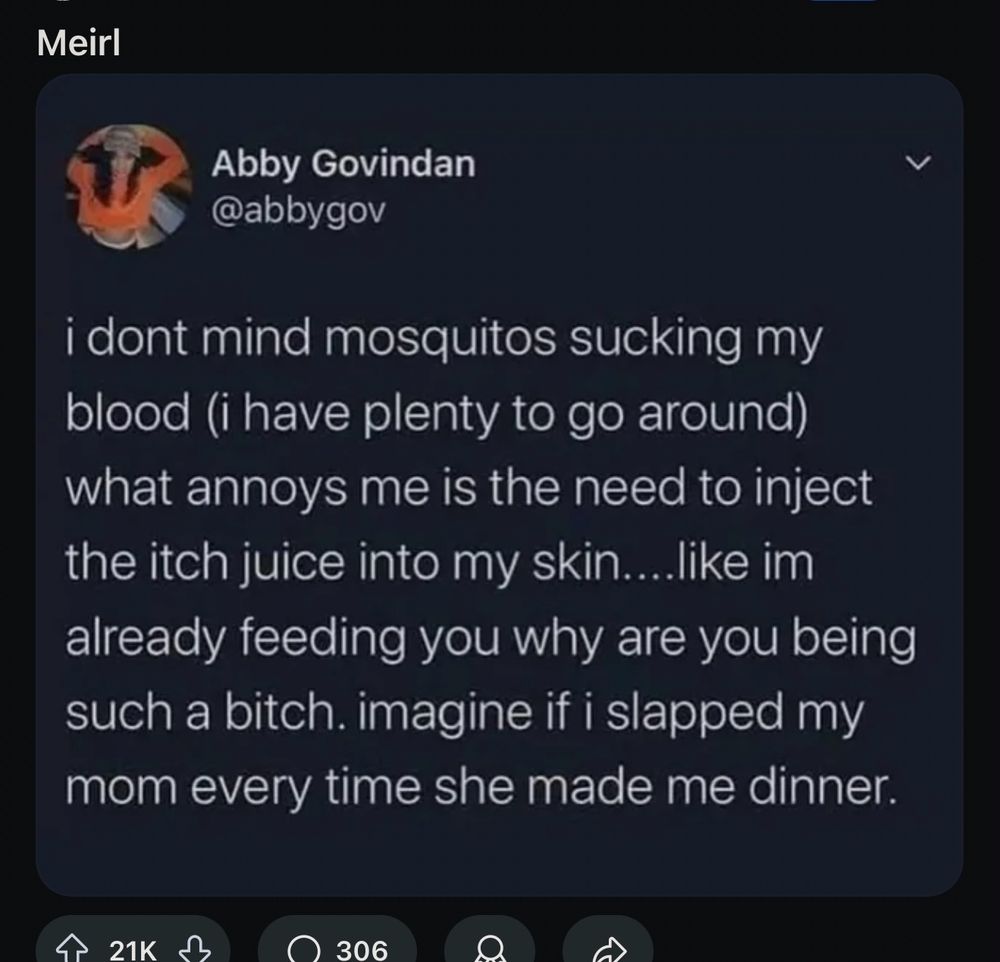1000x962 pixels.
Task: Click the phrase 'plenty to go around'
Action: [580, 413]
